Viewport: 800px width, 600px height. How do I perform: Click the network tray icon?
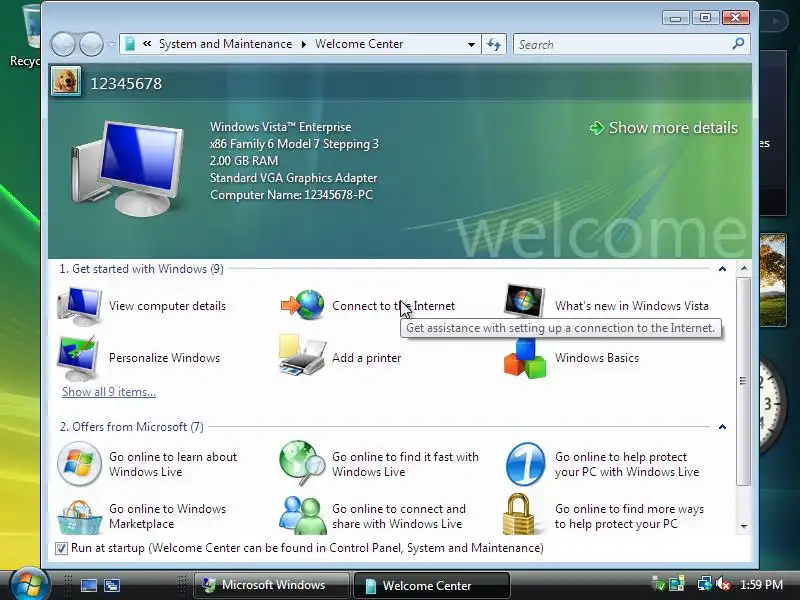(x=705, y=584)
